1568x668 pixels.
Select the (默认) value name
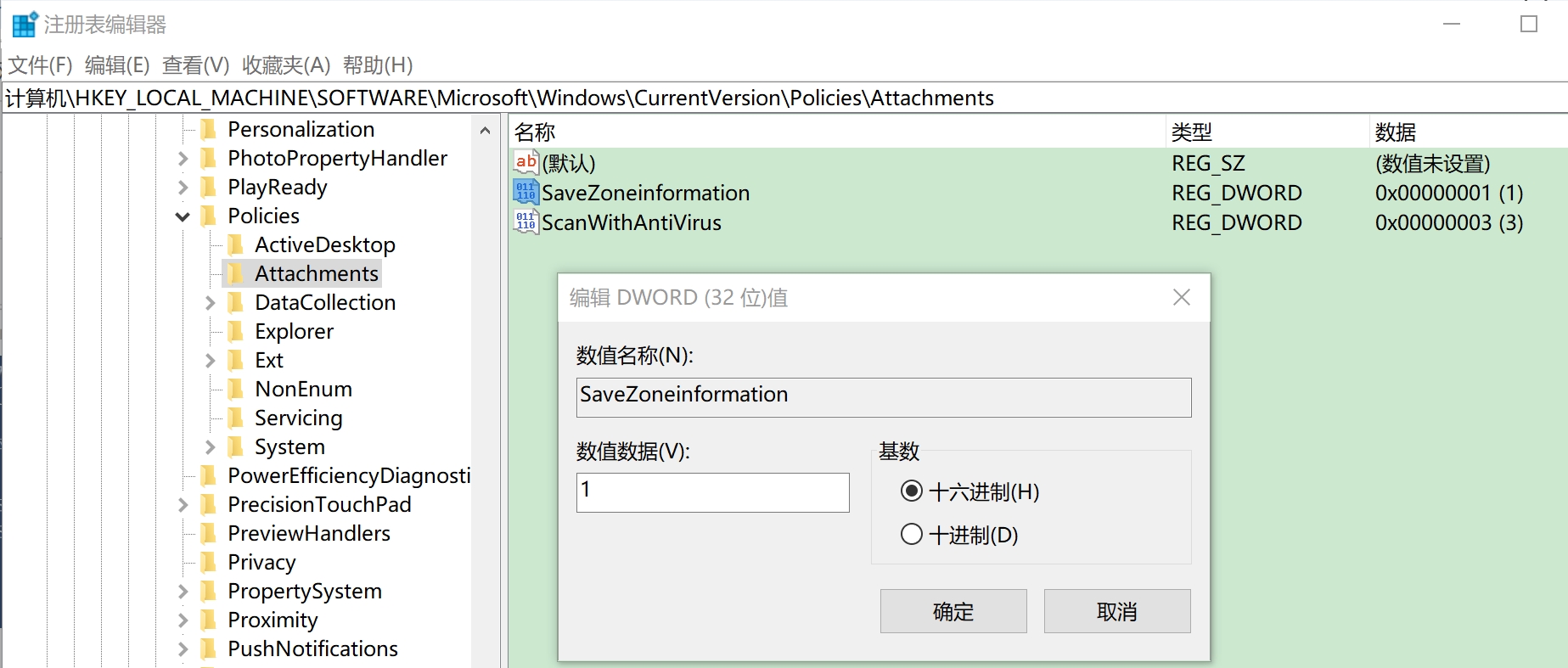tap(569, 163)
